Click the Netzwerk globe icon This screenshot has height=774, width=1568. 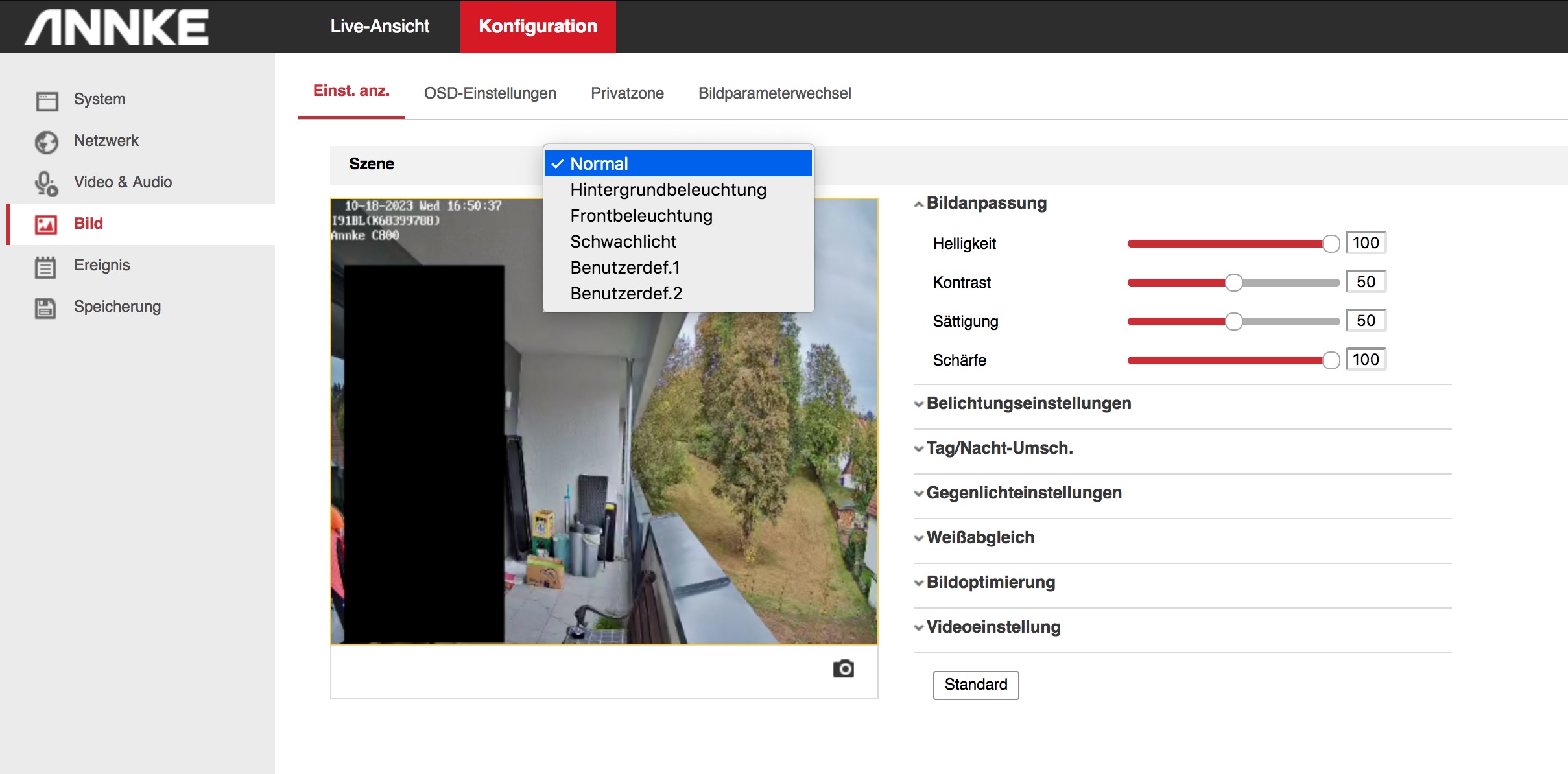click(x=47, y=142)
